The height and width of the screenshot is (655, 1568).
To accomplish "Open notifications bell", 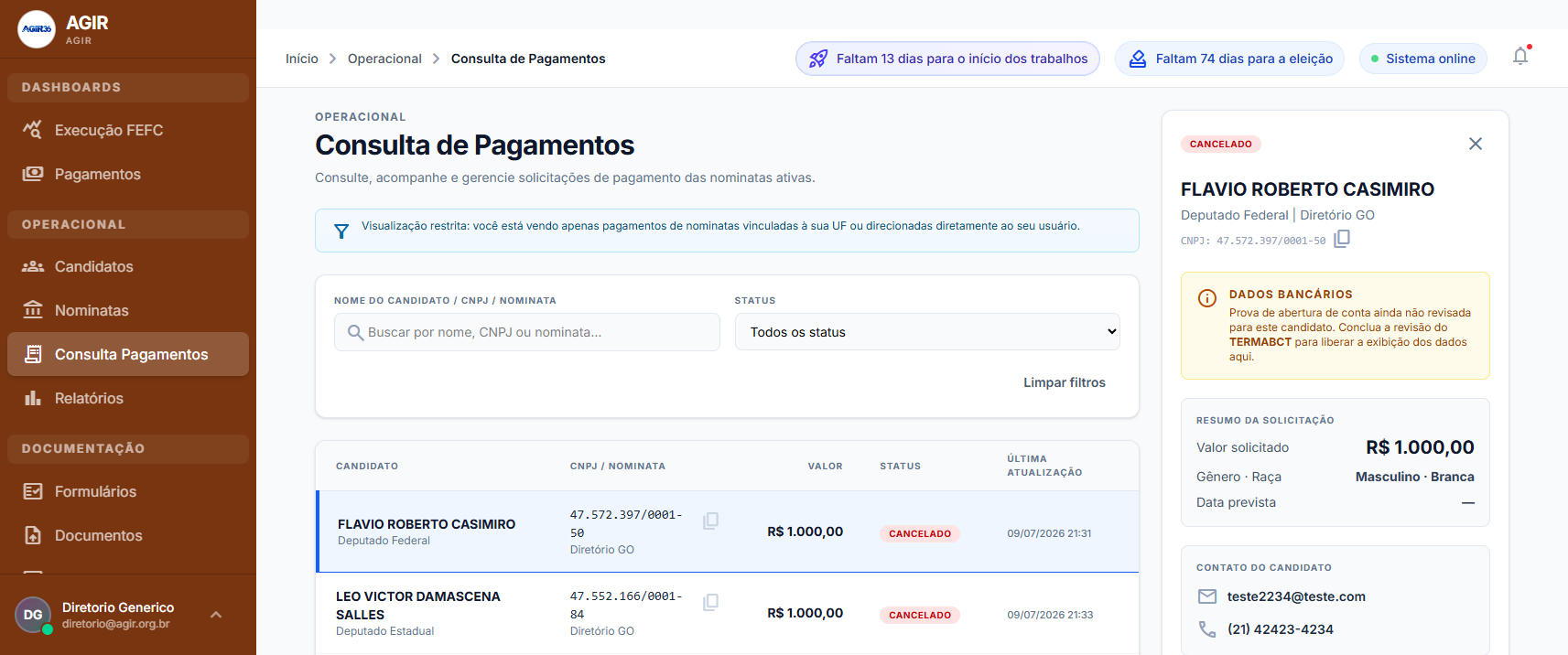I will [1520, 57].
